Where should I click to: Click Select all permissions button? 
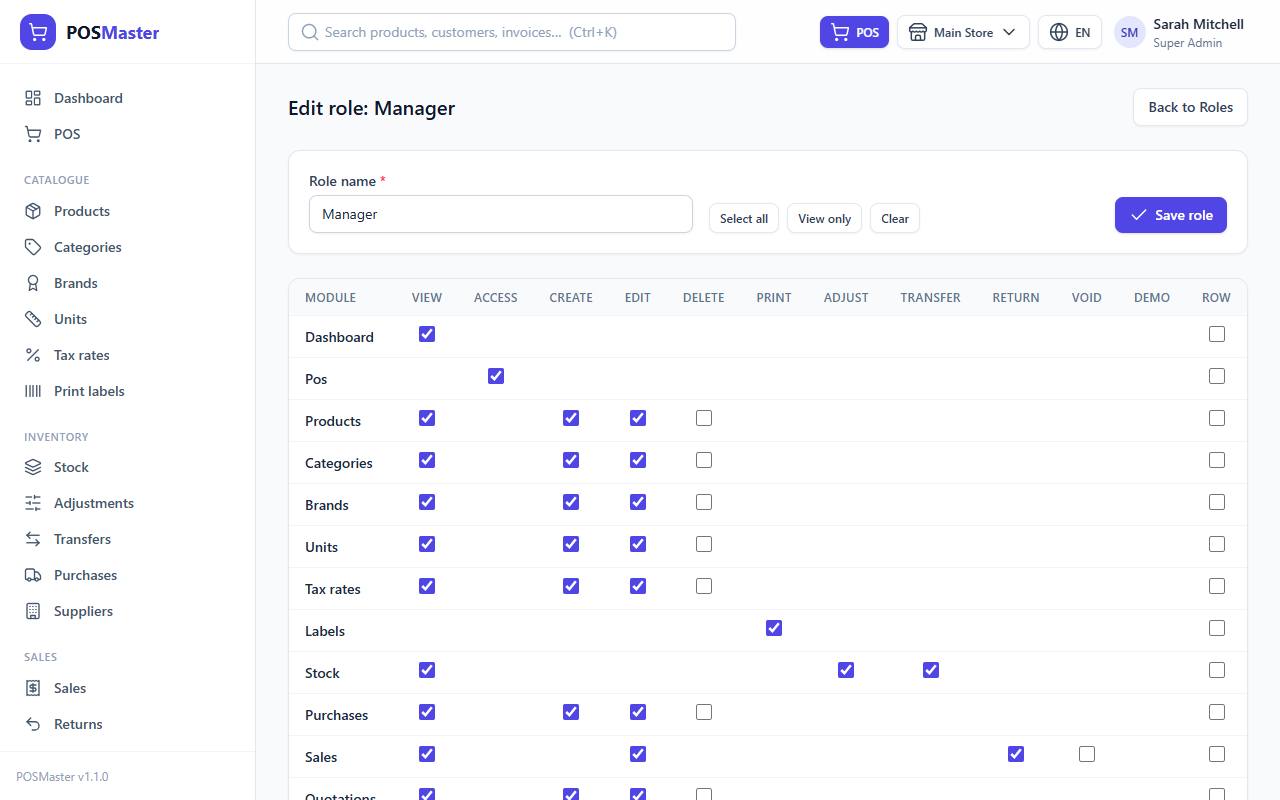click(744, 219)
